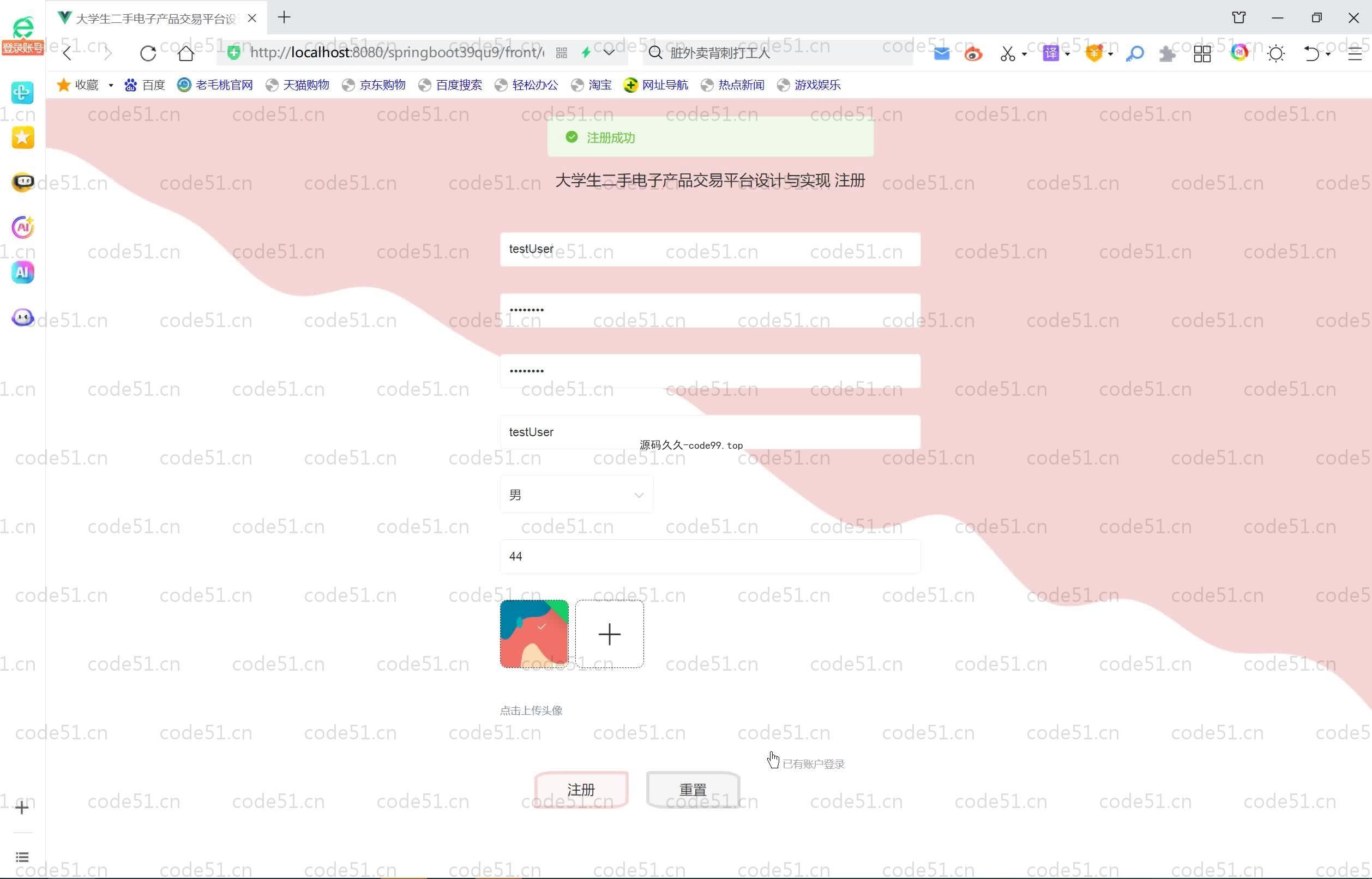
Task: Click the plus box to upload avatar
Action: point(610,634)
